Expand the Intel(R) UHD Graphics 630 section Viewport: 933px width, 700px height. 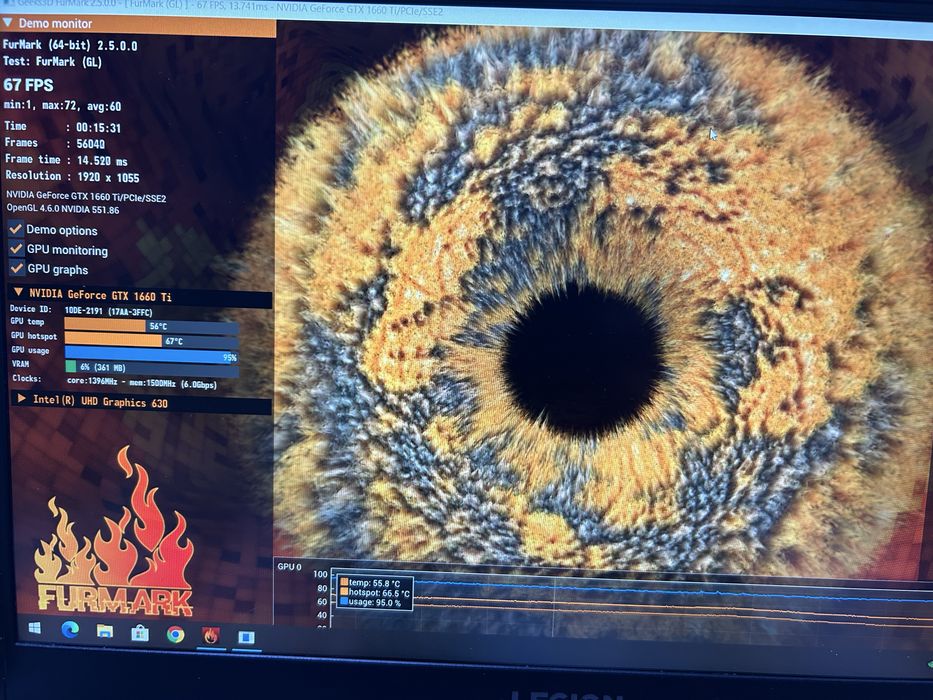tap(21, 398)
